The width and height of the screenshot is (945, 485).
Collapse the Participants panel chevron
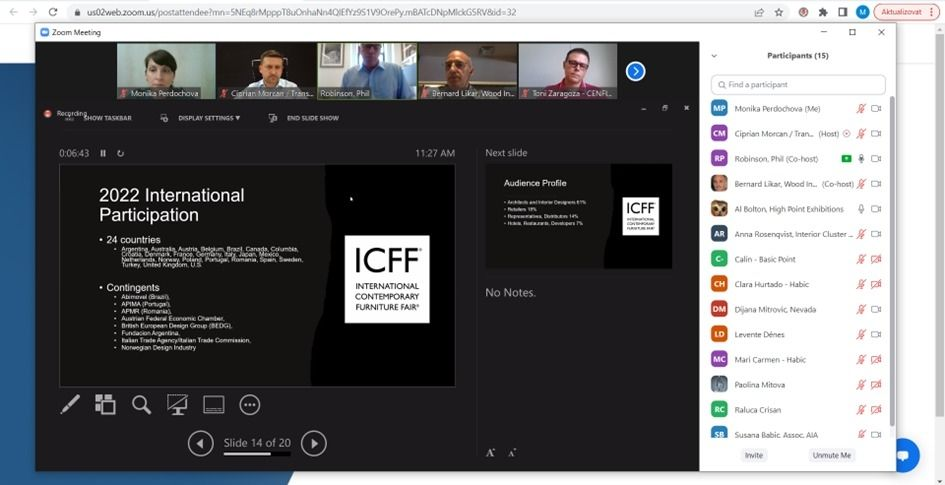(714, 56)
